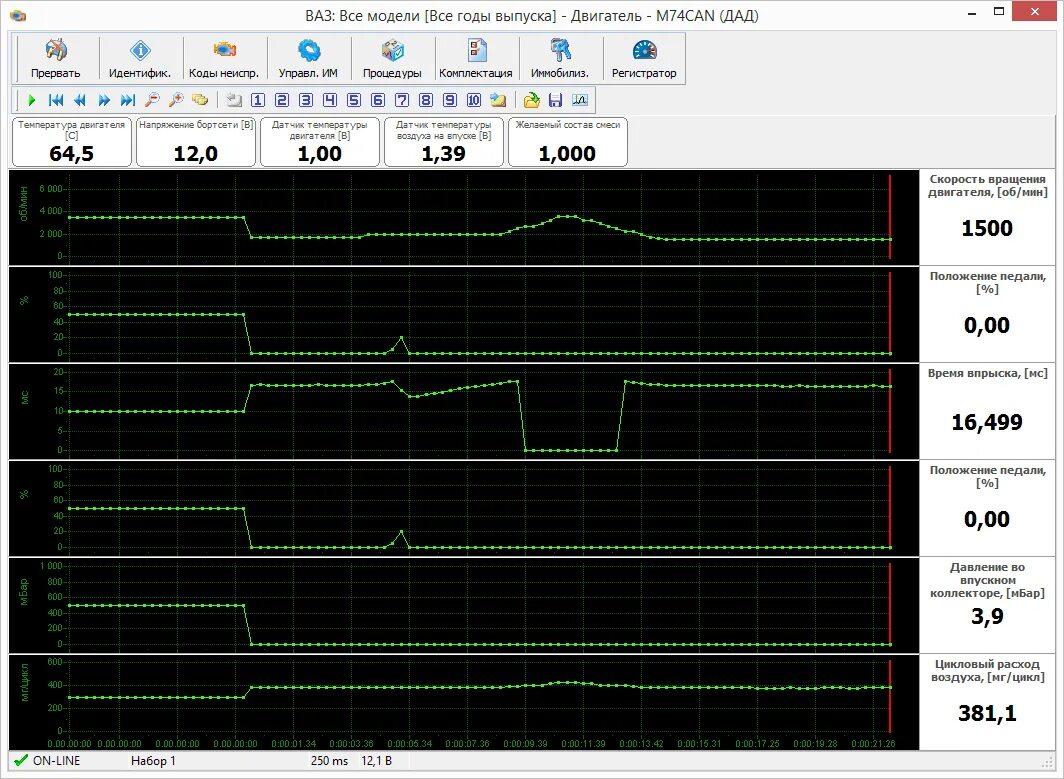This screenshot has height=779, width=1064.
Task: Click Температура двигателя value box
Action: pyautogui.click(x=72, y=142)
